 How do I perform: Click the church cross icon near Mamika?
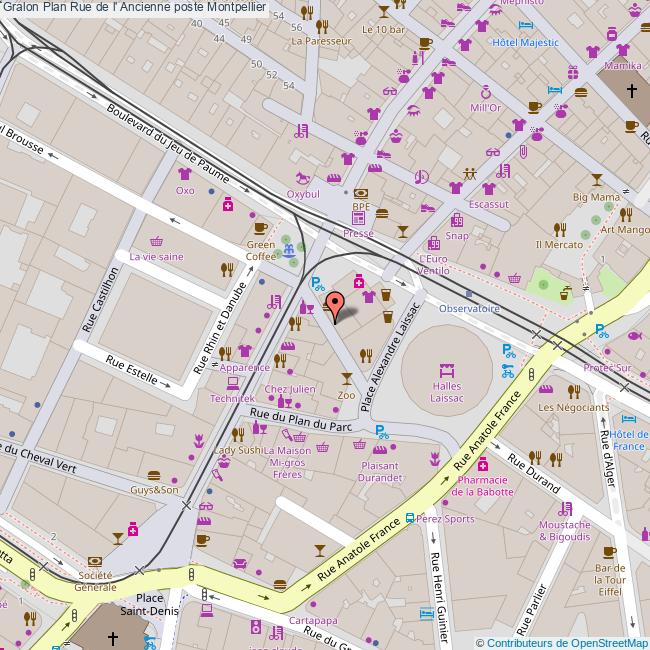tap(631, 91)
